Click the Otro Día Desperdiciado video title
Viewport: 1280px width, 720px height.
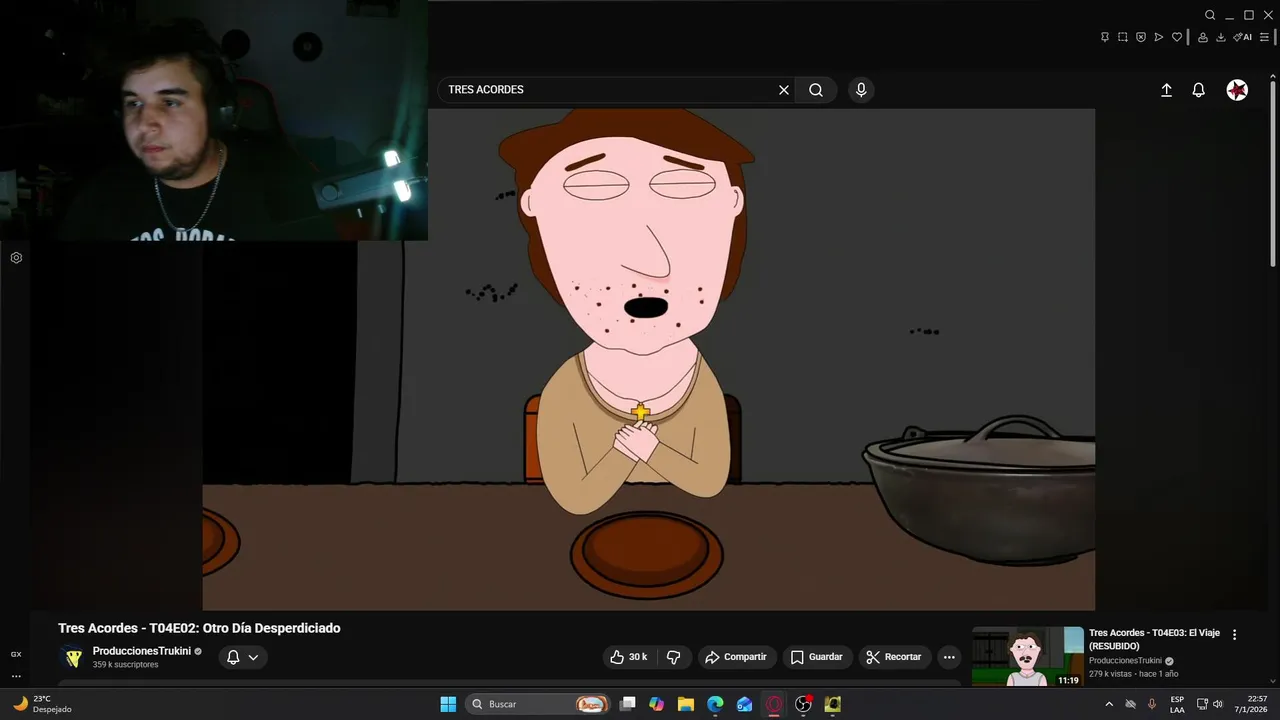pyautogui.click(x=199, y=628)
